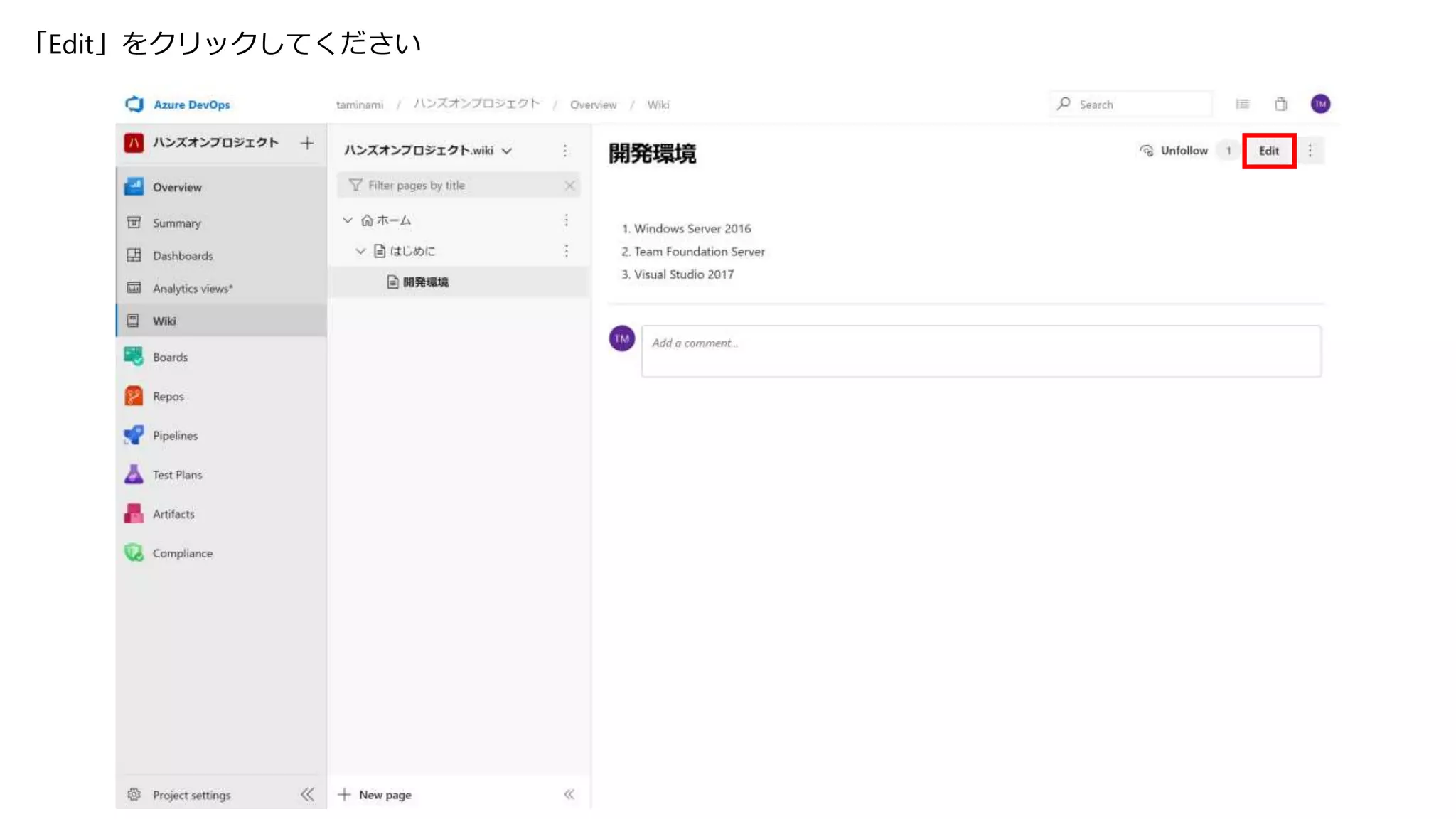This screenshot has width=1456, height=819.
Task: Focus the top Search box
Action: [x=1130, y=105]
